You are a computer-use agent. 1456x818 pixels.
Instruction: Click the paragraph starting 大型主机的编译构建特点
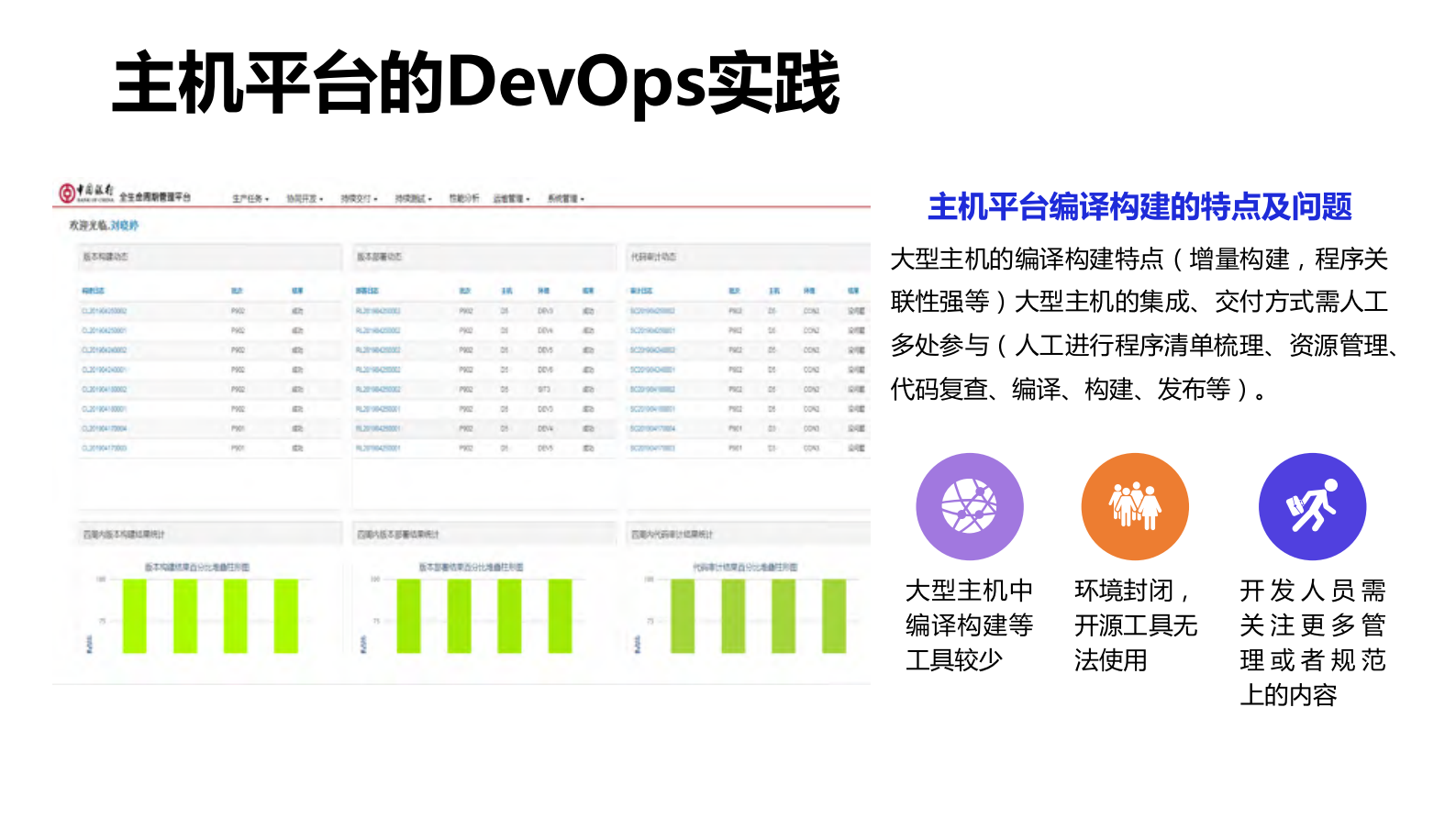pos(1143,325)
